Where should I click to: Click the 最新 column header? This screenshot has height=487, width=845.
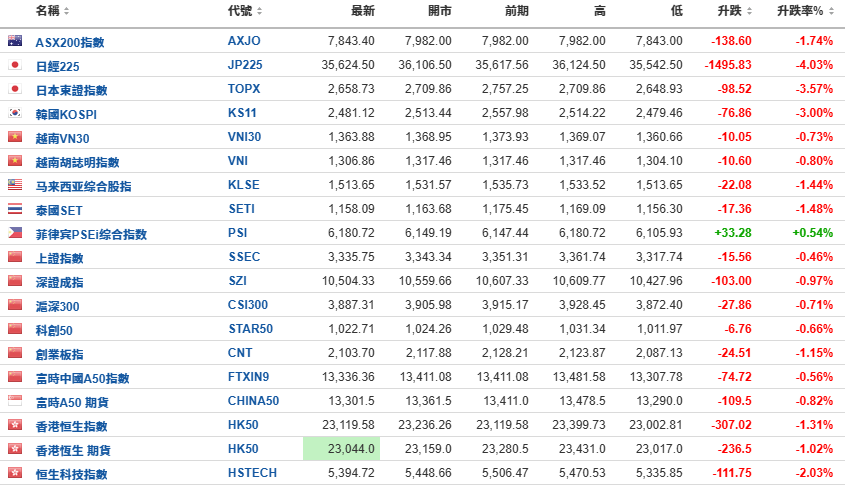click(x=362, y=11)
